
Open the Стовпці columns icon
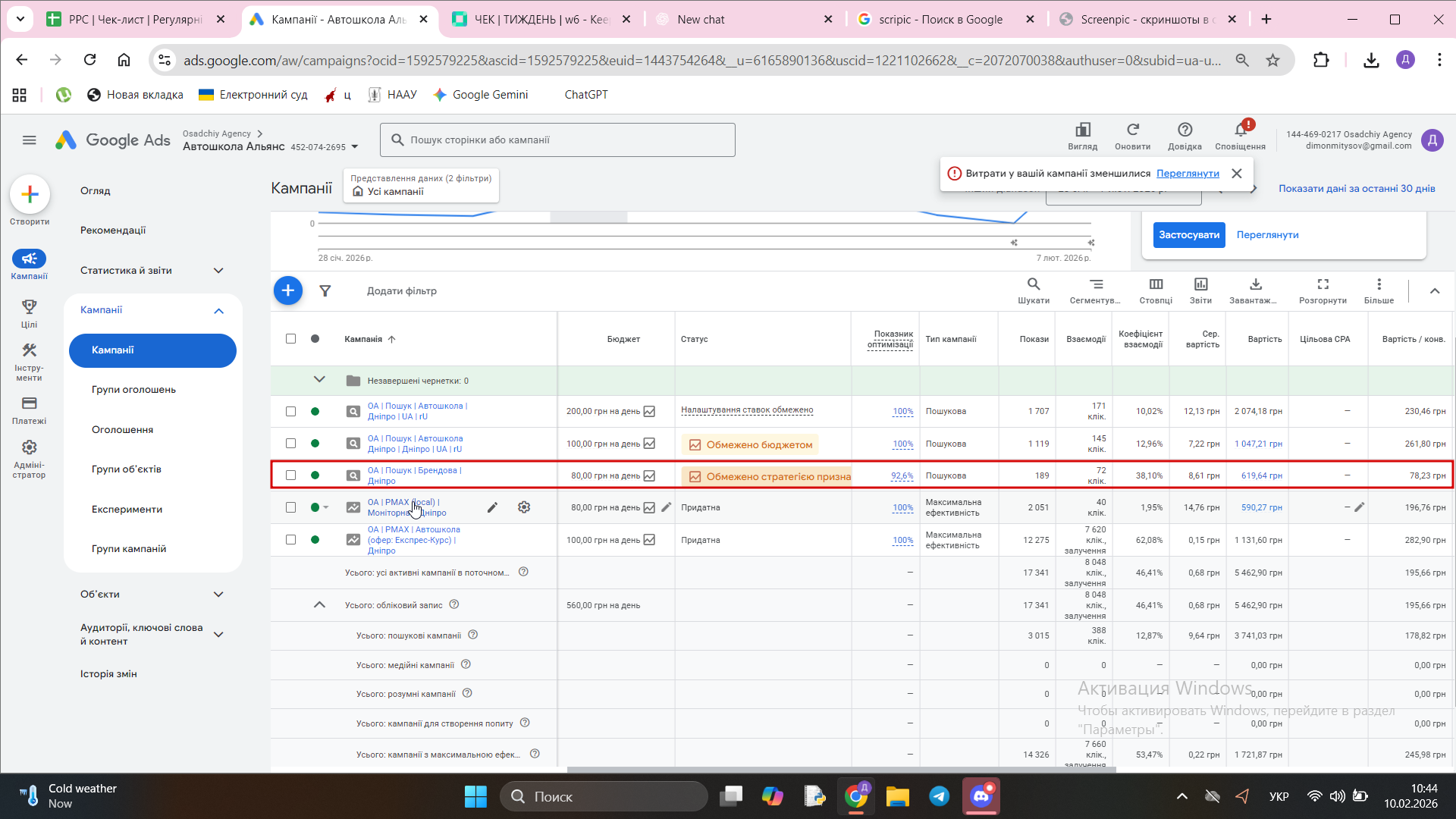[1156, 289]
